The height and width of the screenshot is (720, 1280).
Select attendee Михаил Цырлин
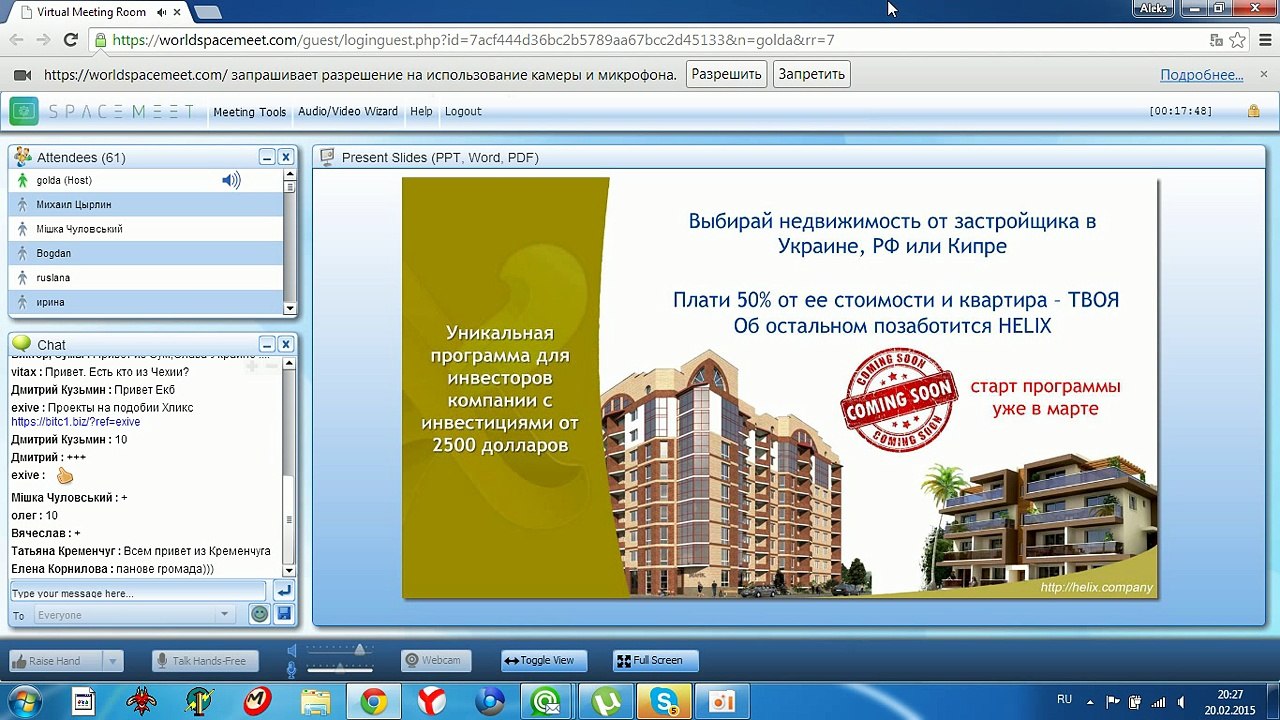pos(146,204)
